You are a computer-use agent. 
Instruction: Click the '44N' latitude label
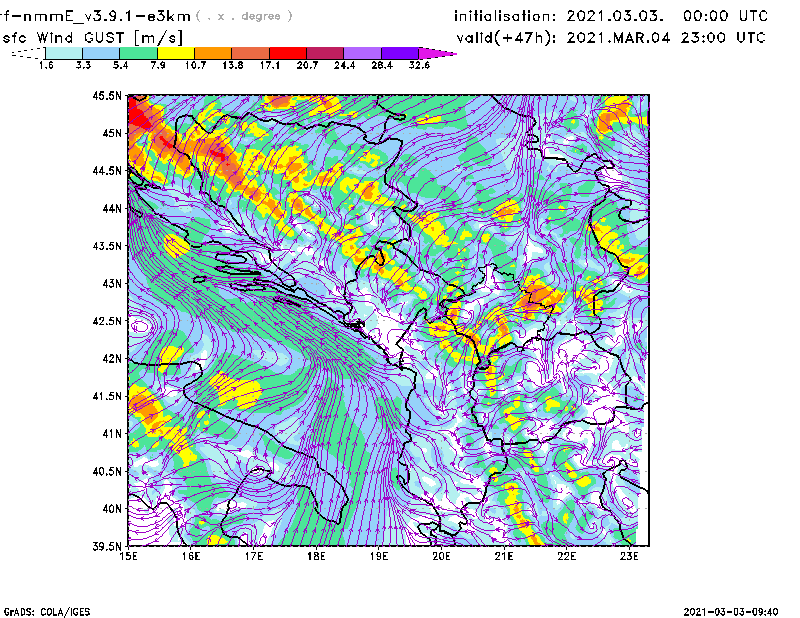click(112, 208)
